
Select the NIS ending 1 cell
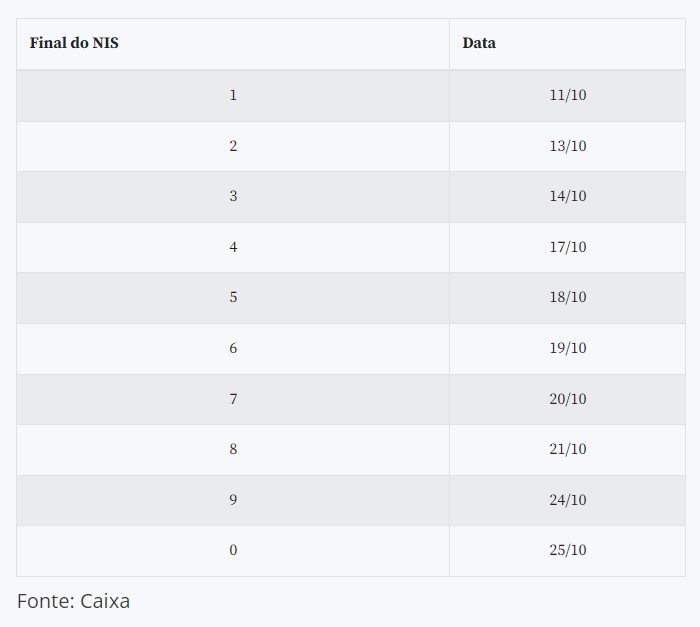coord(233,95)
